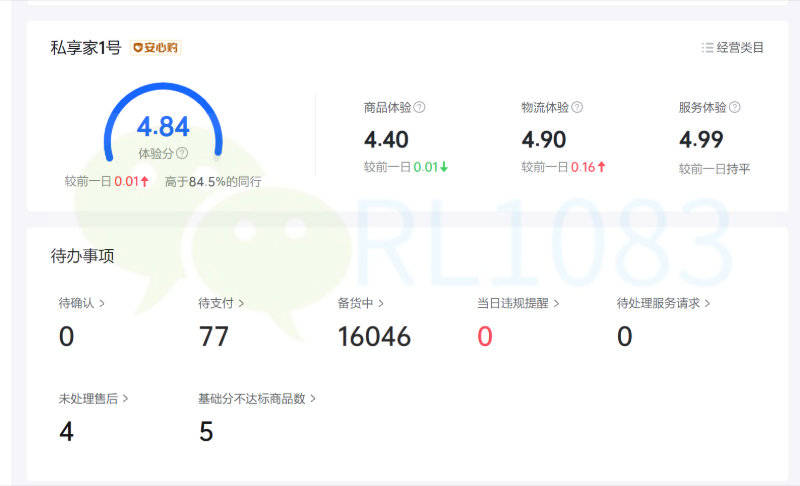The height and width of the screenshot is (486, 800).
Task: Expand the 待确认 chevron
Action: pyautogui.click(x=102, y=303)
